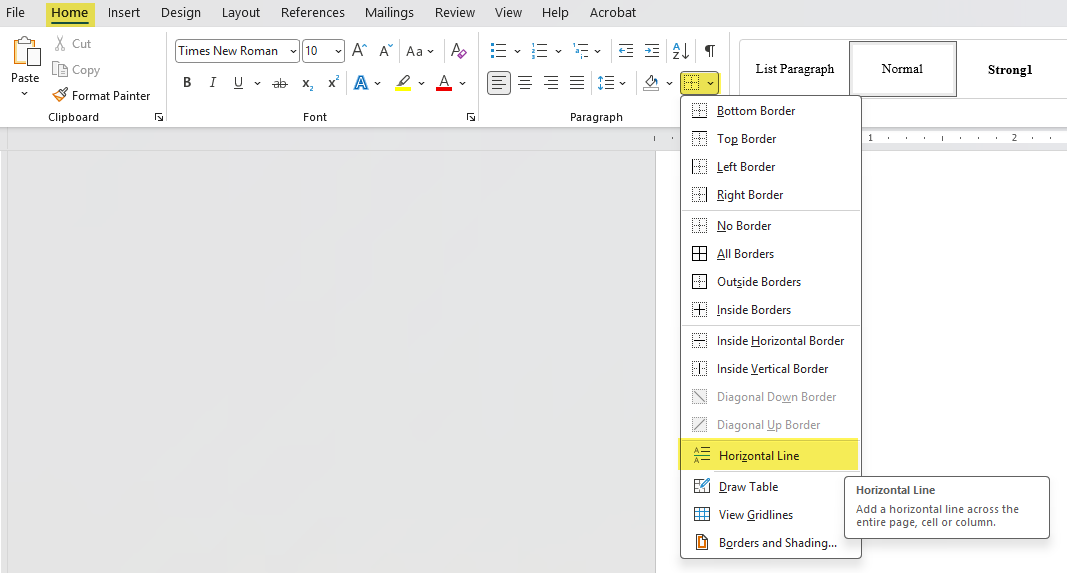The width and height of the screenshot is (1067, 573).
Task: Switch to the Mailings tab
Action: tap(389, 12)
